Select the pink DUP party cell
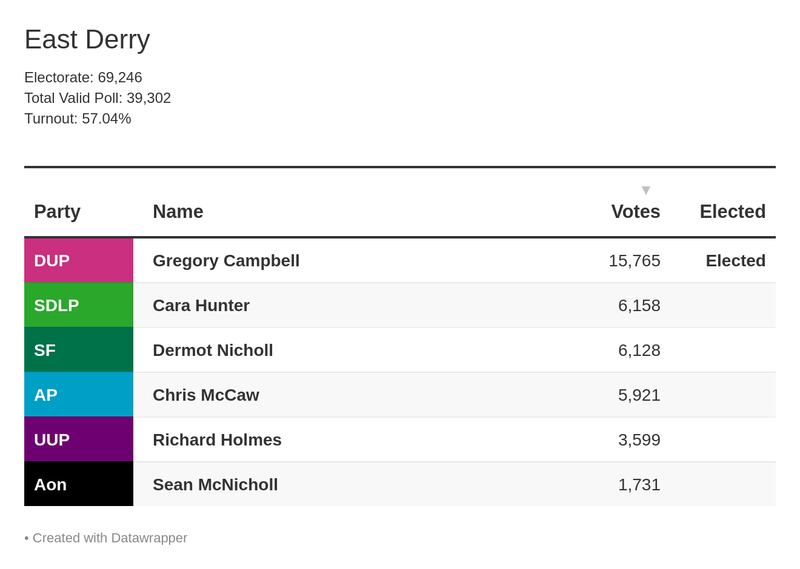Image resolution: width=800 pixels, height=569 pixels. (x=79, y=261)
